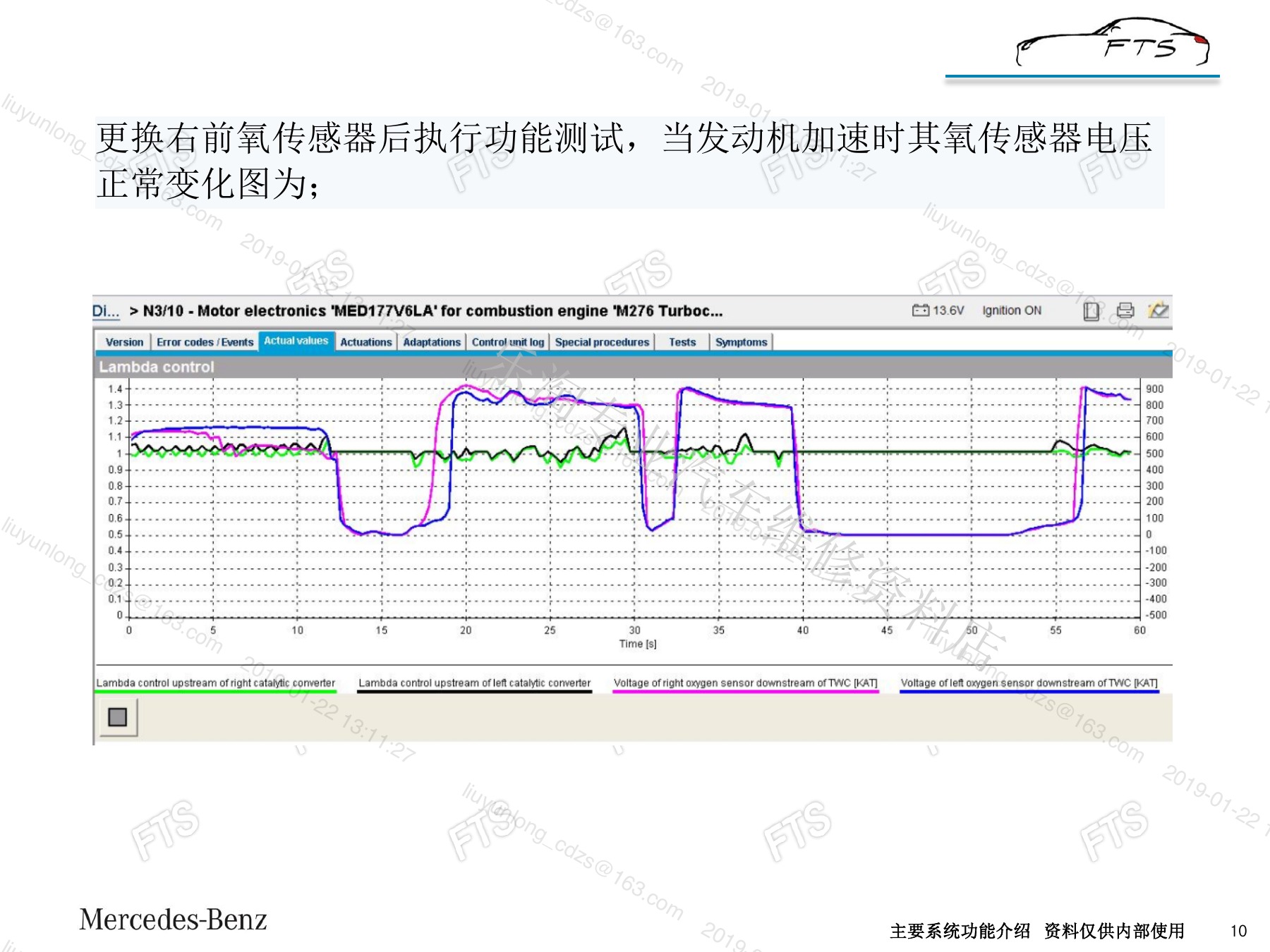
Task: Open the Version tab
Action: click(x=124, y=342)
